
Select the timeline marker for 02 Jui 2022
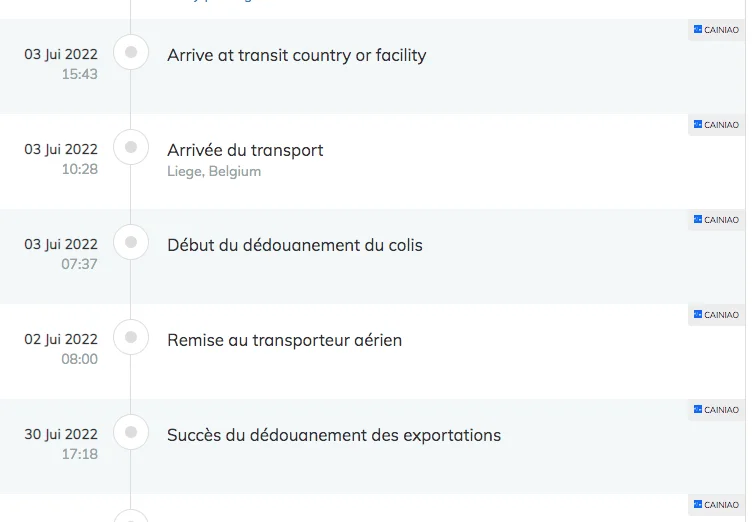[x=131, y=337]
